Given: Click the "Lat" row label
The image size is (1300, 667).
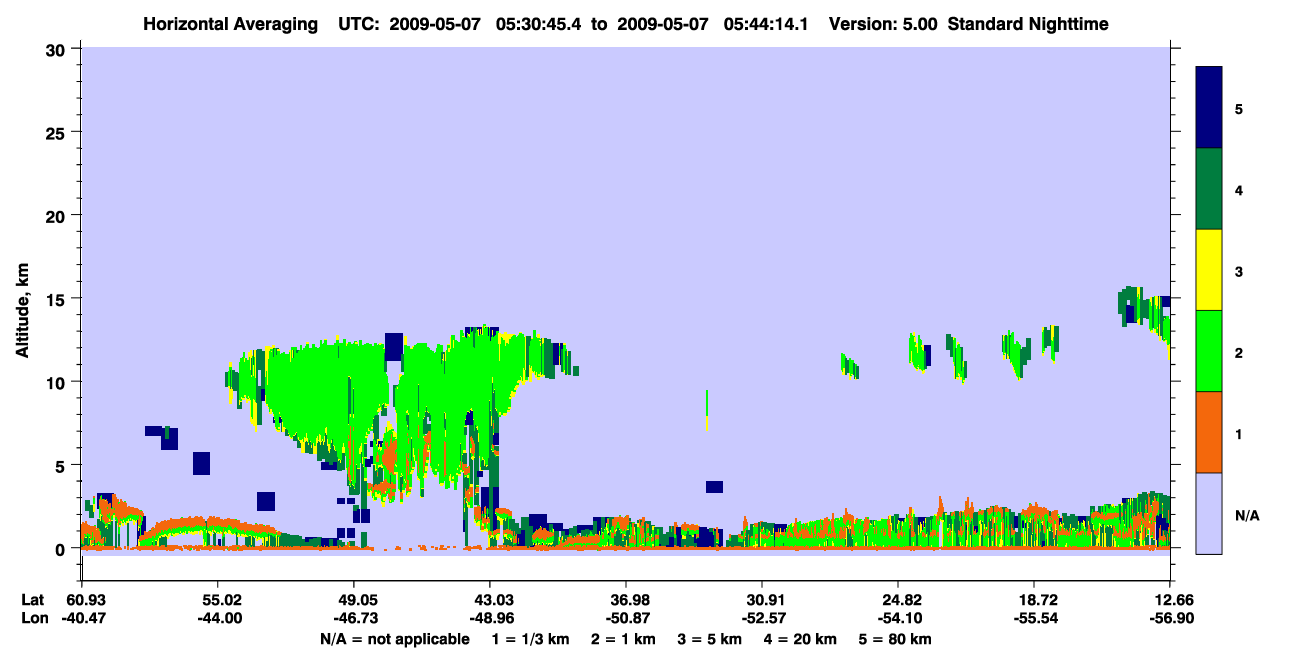Looking at the screenshot, I should (x=32, y=600).
